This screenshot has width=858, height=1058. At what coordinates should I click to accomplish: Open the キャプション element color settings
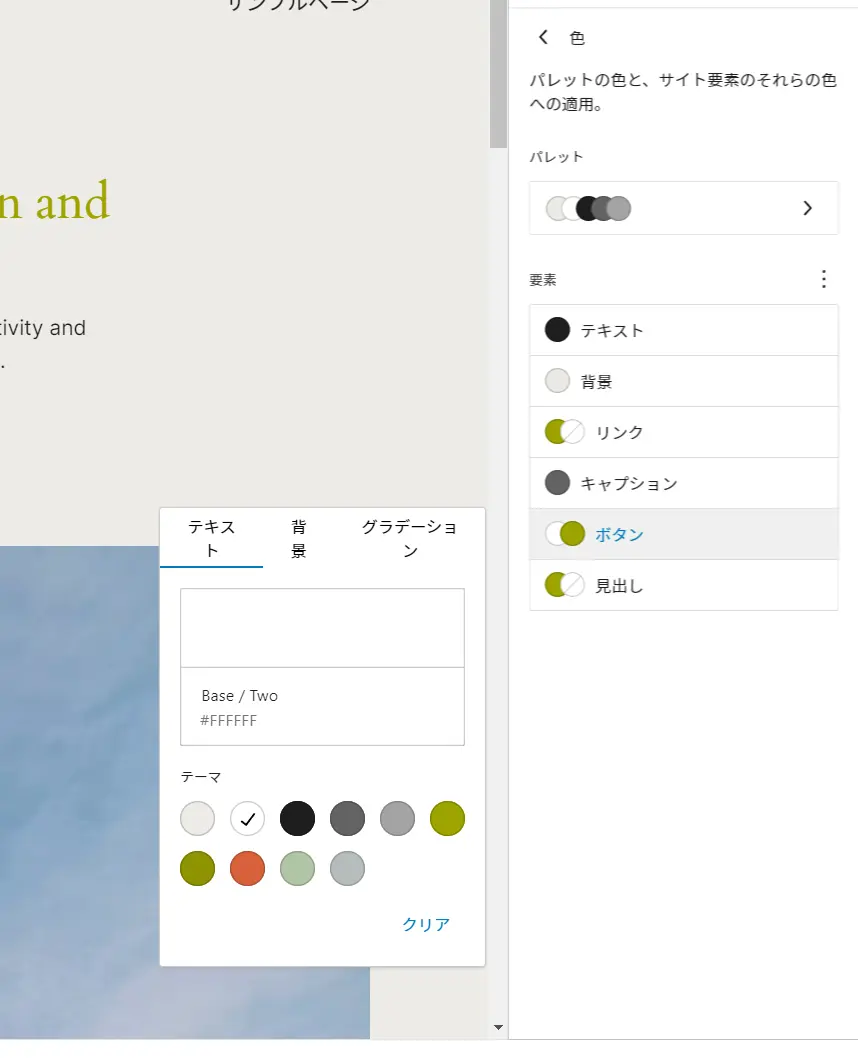click(683, 483)
